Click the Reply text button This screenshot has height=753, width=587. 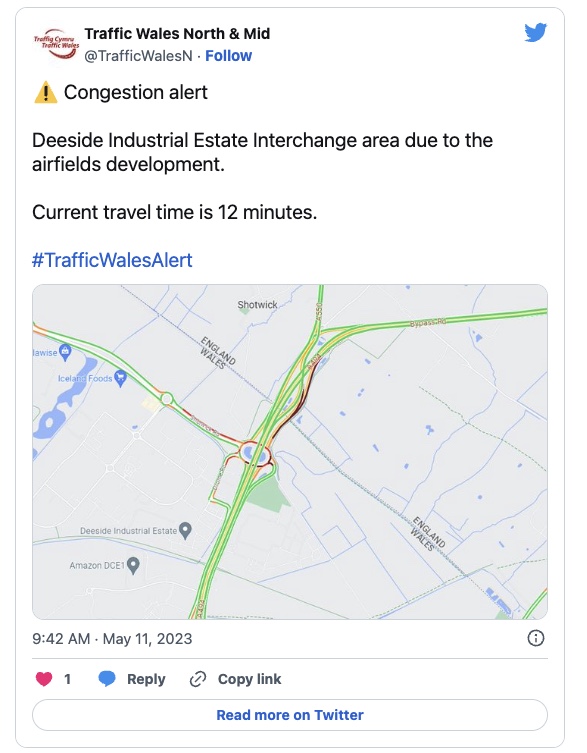146,679
